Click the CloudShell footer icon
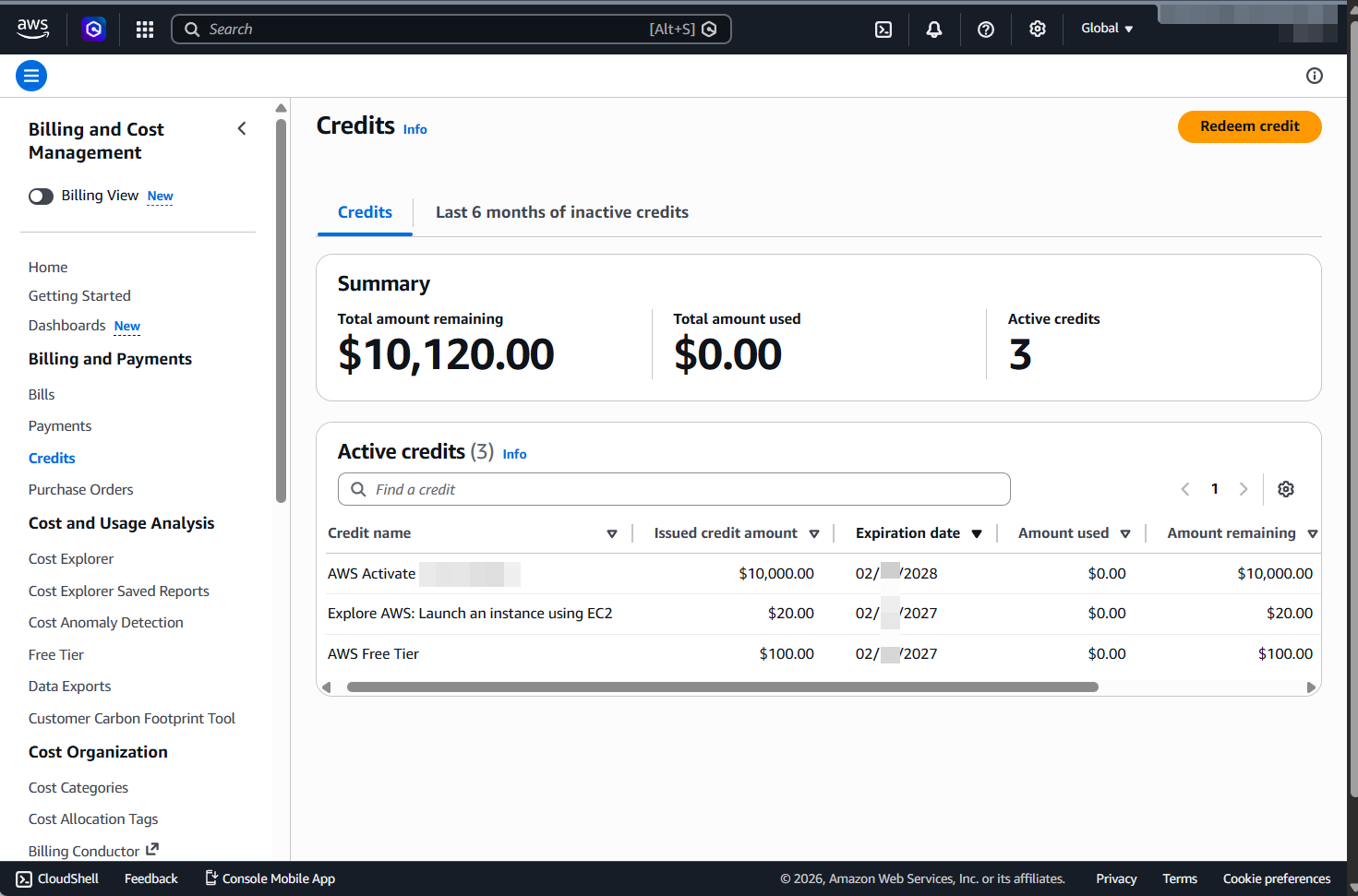Screen dimensions: 1358x896 point(24,878)
